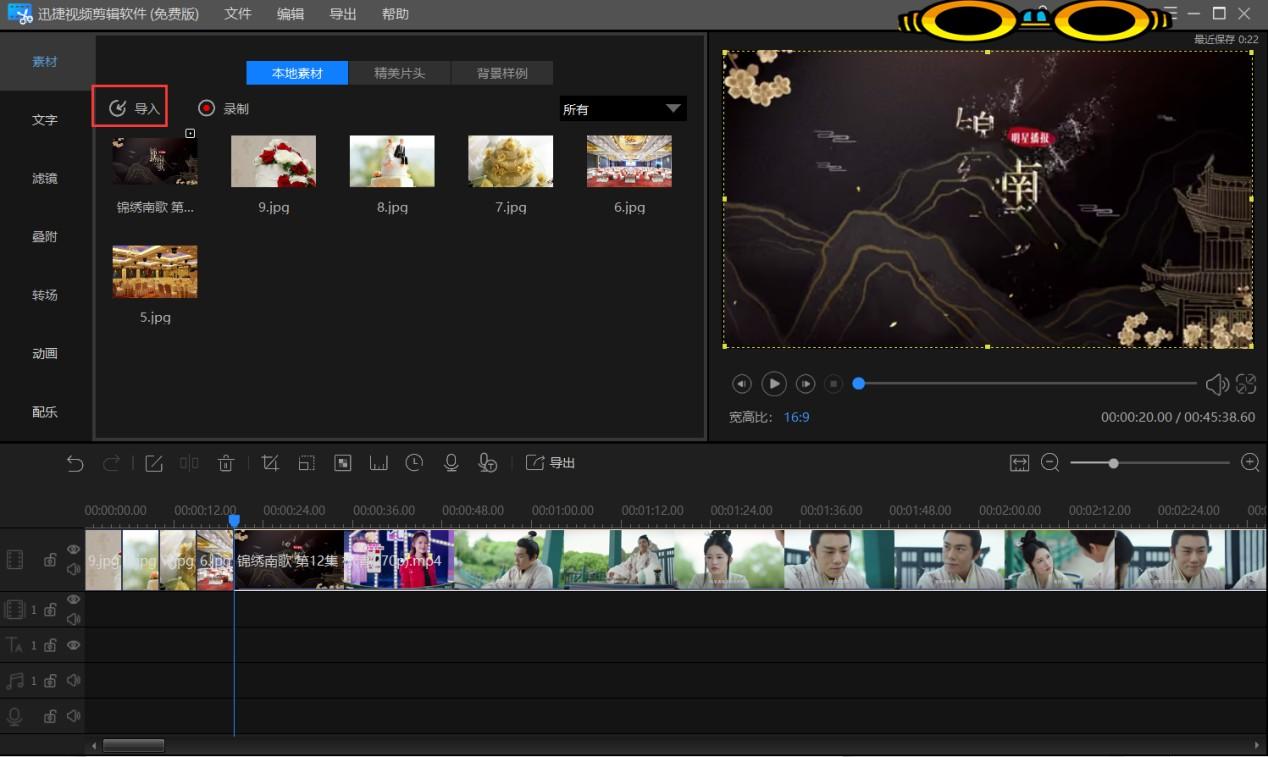Open the edit clip pencil tool
This screenshot has height=757, width=1268.
pyautogui.click(x=154, y=463)
